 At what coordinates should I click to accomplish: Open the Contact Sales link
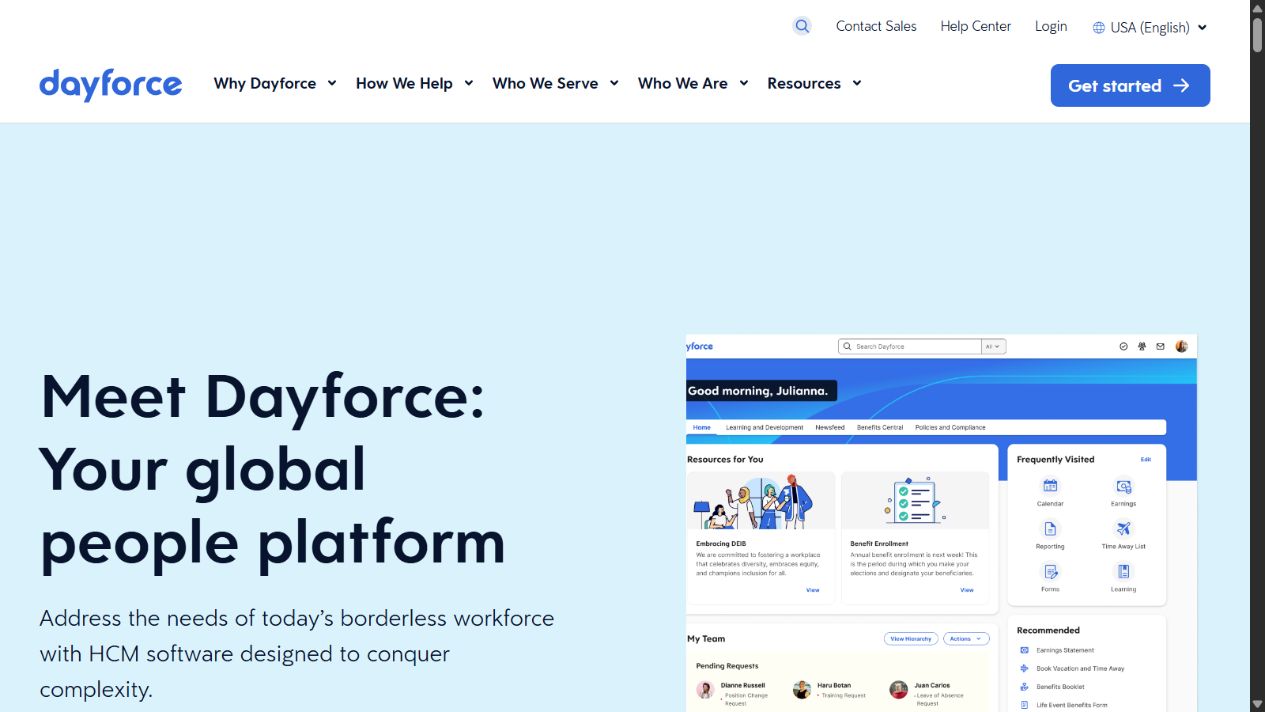pyautogui.click(x=876, y=27)
